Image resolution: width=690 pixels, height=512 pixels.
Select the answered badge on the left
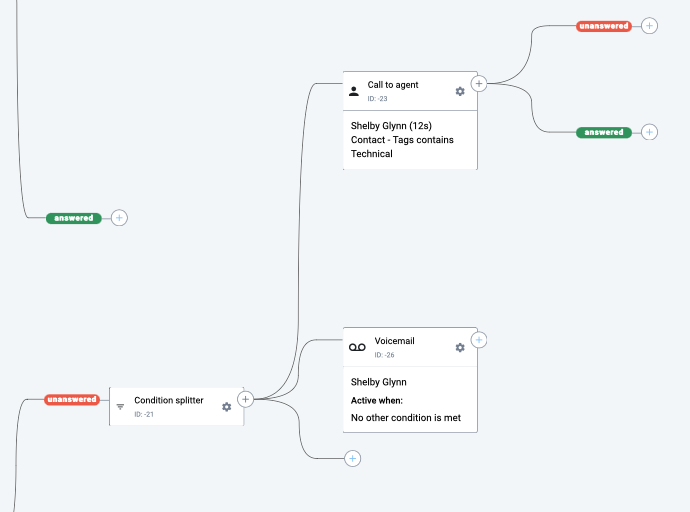pos(74,218)
